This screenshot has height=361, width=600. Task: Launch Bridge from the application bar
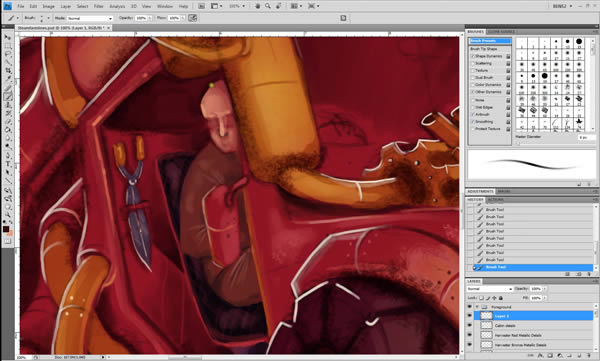coord(201,6)
